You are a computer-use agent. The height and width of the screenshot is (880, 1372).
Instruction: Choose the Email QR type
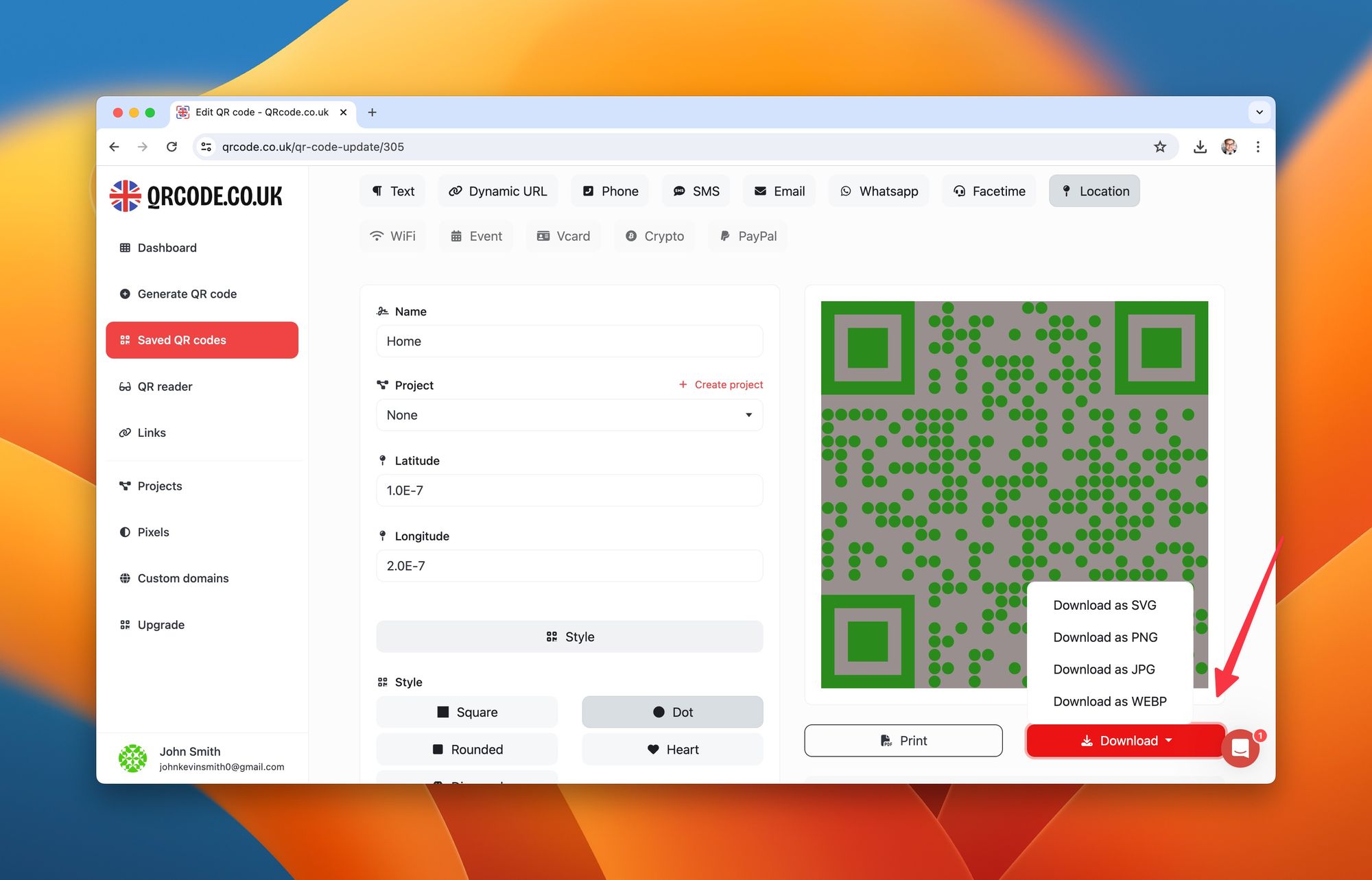pyautogui.click(x=779, y=191)
